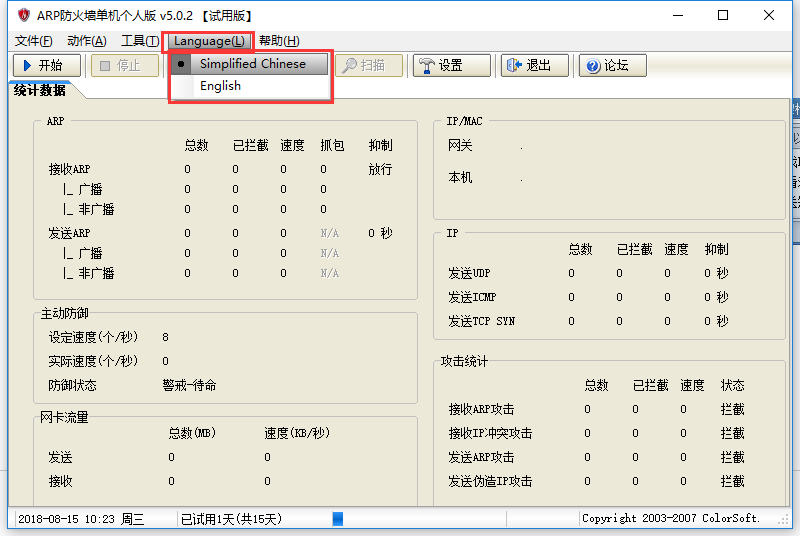Click the 扫描 (Scan) magnifier button
This screenshot has height=536, width=800.
coord(368,66)
